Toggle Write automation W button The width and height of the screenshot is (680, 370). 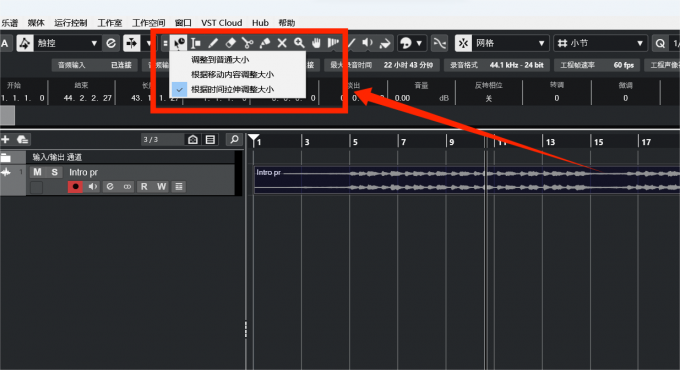tap(161, 187)
